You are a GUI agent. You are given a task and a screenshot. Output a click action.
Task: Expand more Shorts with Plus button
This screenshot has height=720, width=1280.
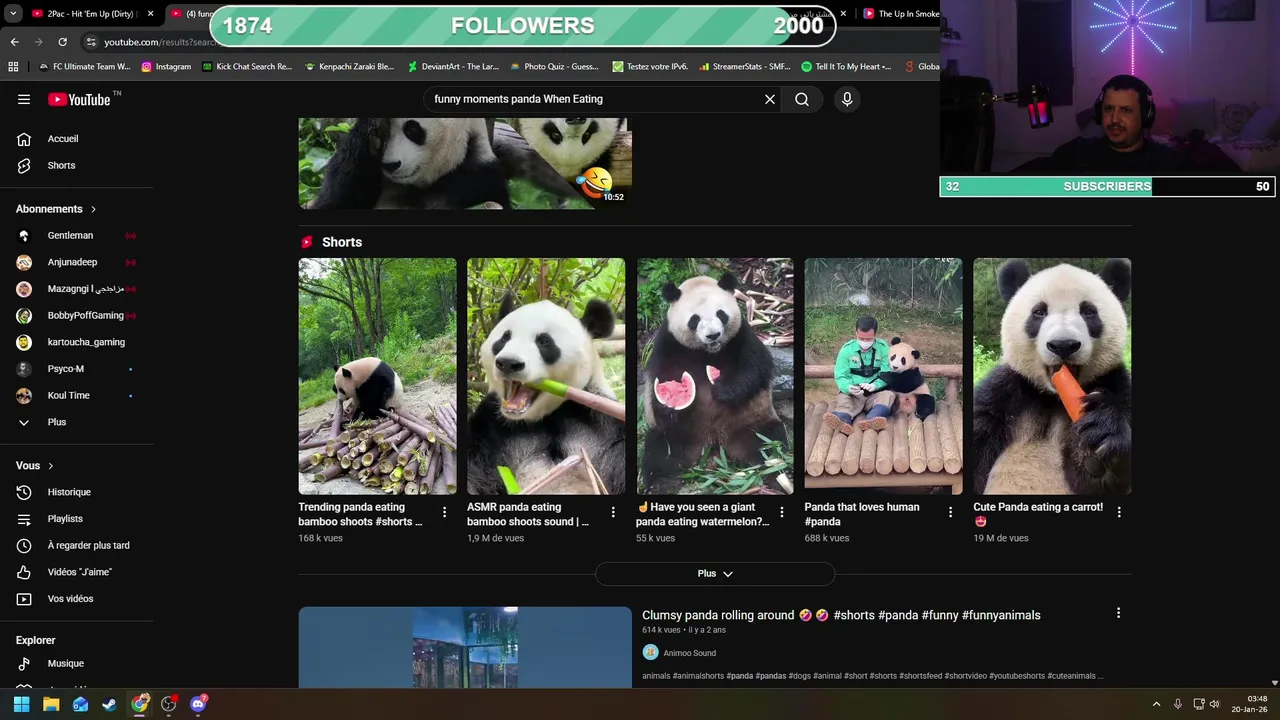pyautogui.click(x=715, y=574)
